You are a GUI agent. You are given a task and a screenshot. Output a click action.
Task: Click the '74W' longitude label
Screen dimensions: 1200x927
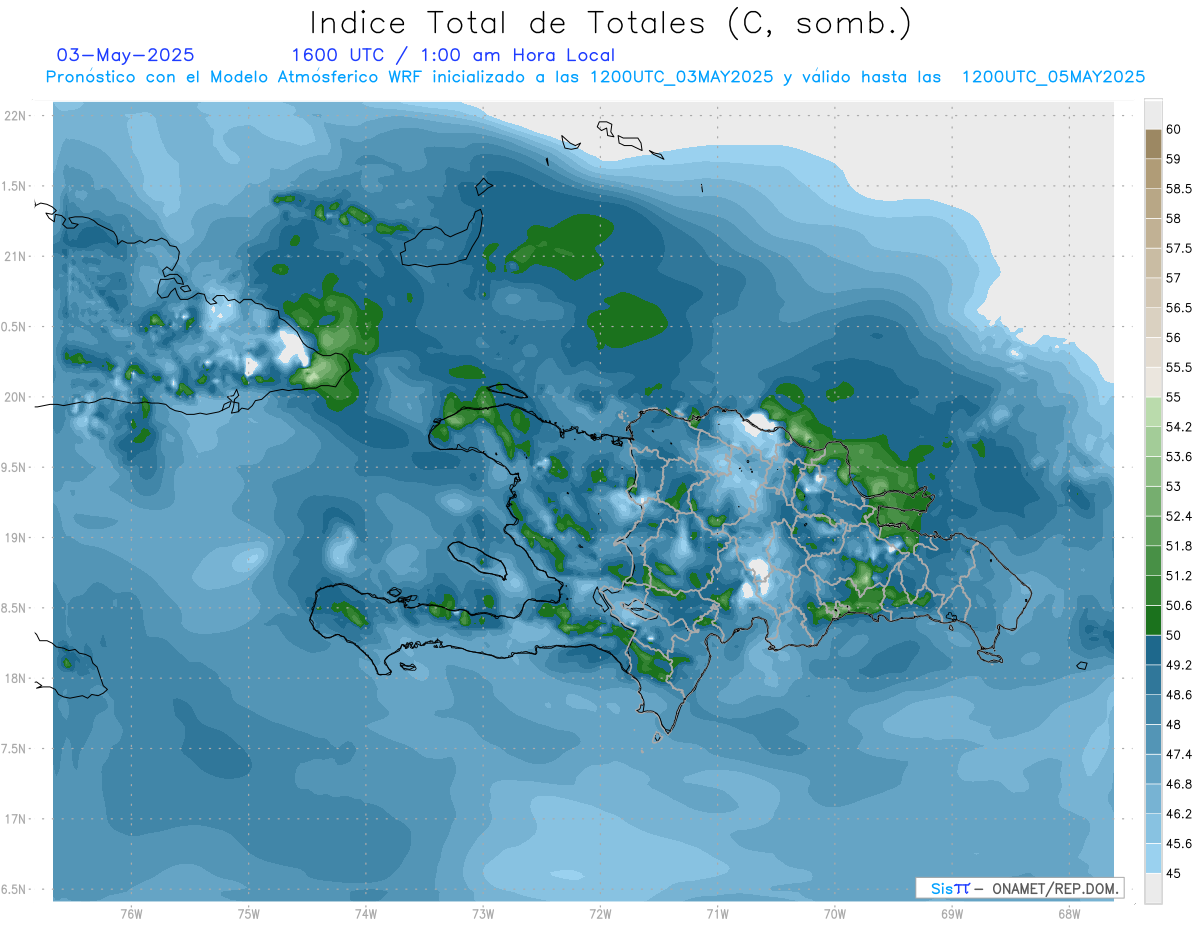click(x=366, y=913)
